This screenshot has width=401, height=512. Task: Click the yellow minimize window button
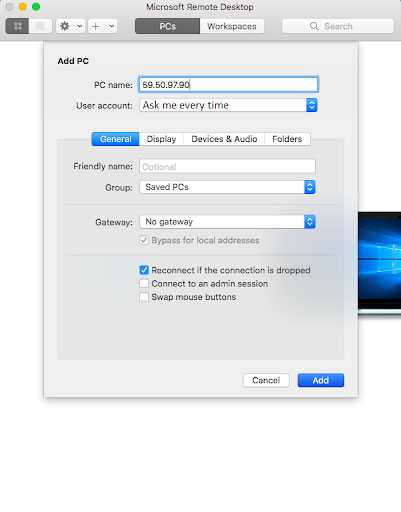click(x=23, y=7)
